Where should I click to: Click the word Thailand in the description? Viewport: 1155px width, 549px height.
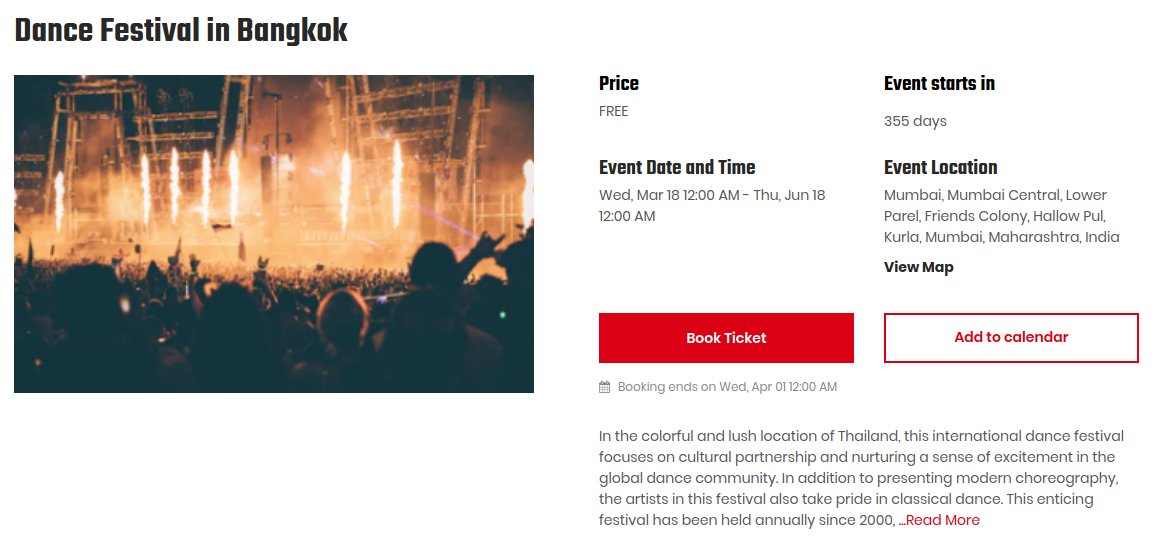point(868,436)
